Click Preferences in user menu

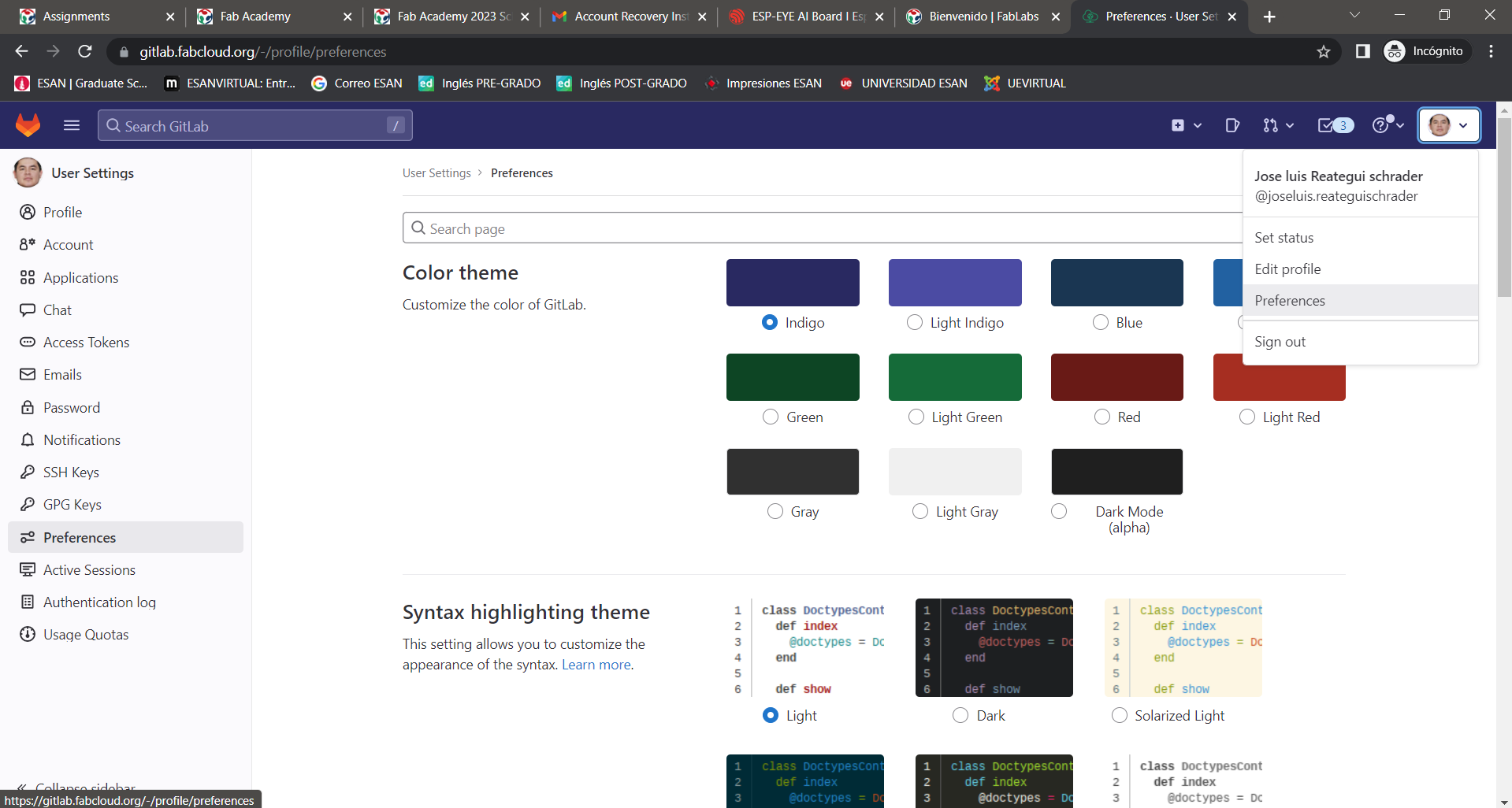(1360, 301)
